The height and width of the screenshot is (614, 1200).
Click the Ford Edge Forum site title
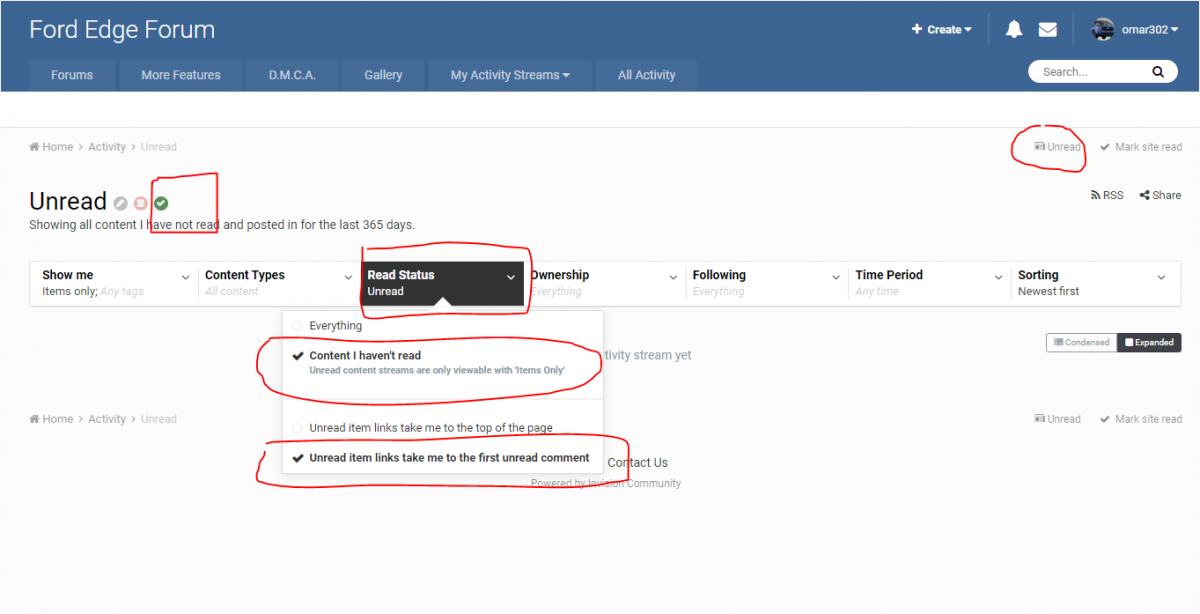click(x=122, y=30)
